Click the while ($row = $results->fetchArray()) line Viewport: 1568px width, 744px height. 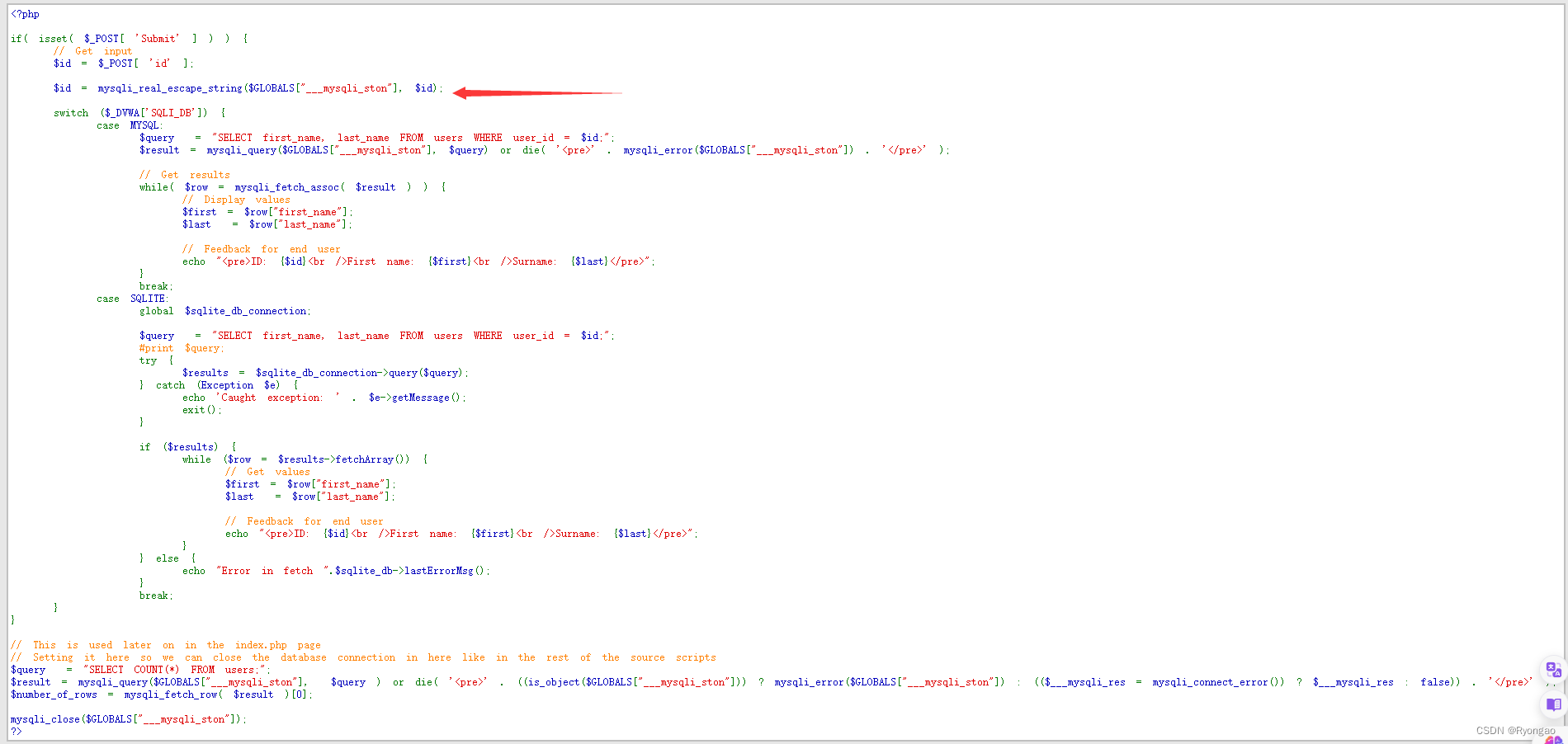[x=305, y=459]
